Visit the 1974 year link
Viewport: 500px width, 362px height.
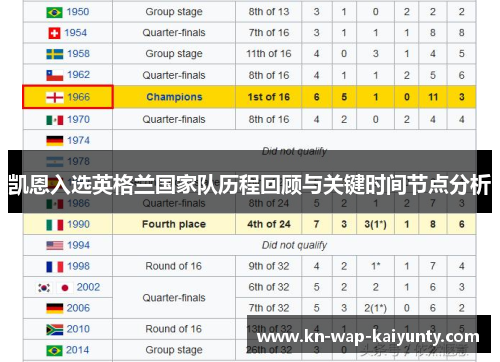click(78, 140)
